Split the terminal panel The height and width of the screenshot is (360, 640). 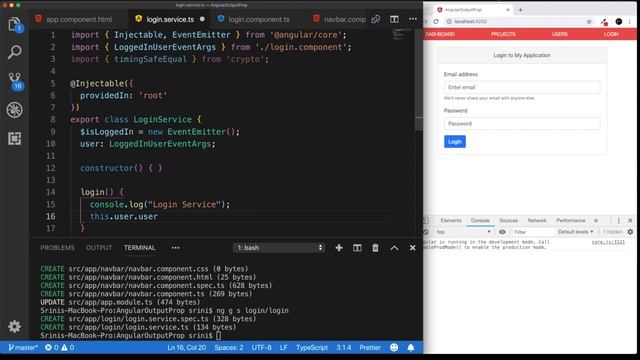[x=357, y=248]
